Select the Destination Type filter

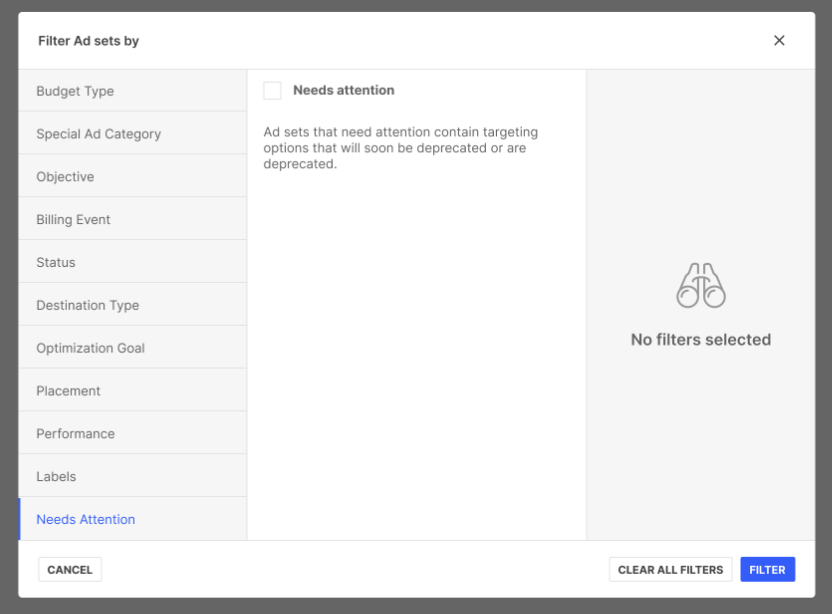pyautogui.click(x=87, y=306)
